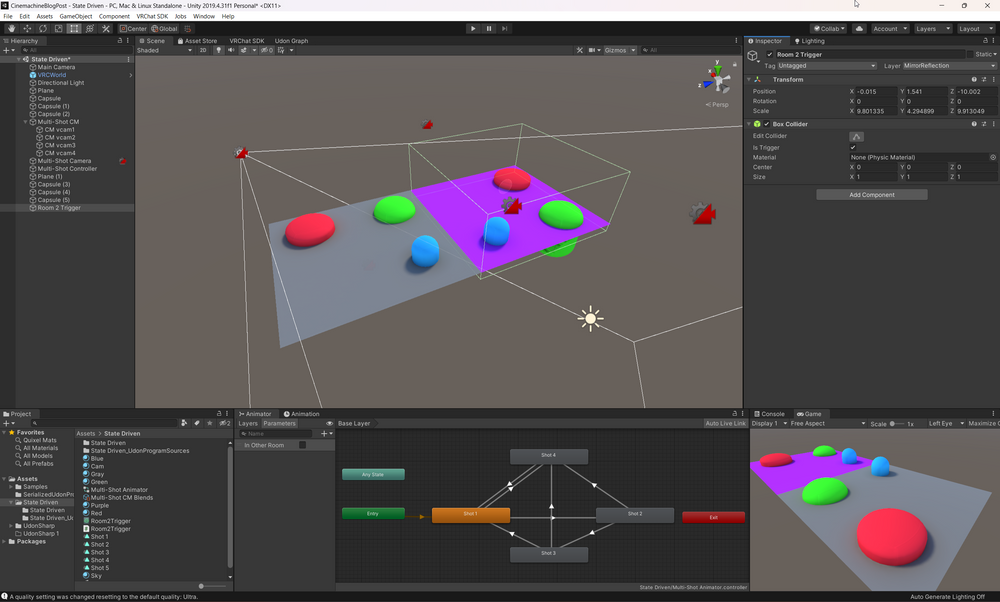Select the Hand tool in toolbar
This screenshot has height=602, width=1000.
11,28
